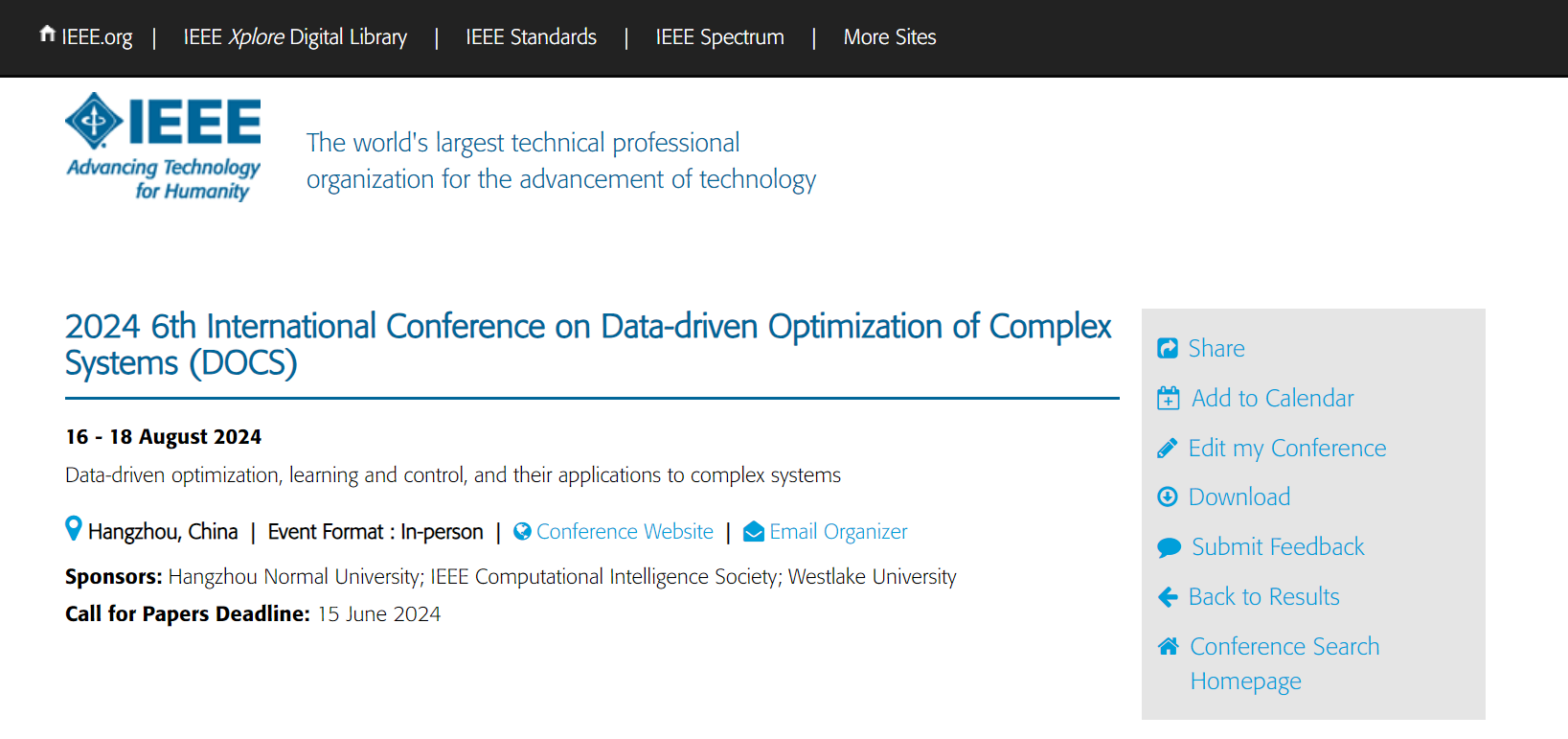Click the Sponsors line text
1568x739 pixels.
point(511,576)
